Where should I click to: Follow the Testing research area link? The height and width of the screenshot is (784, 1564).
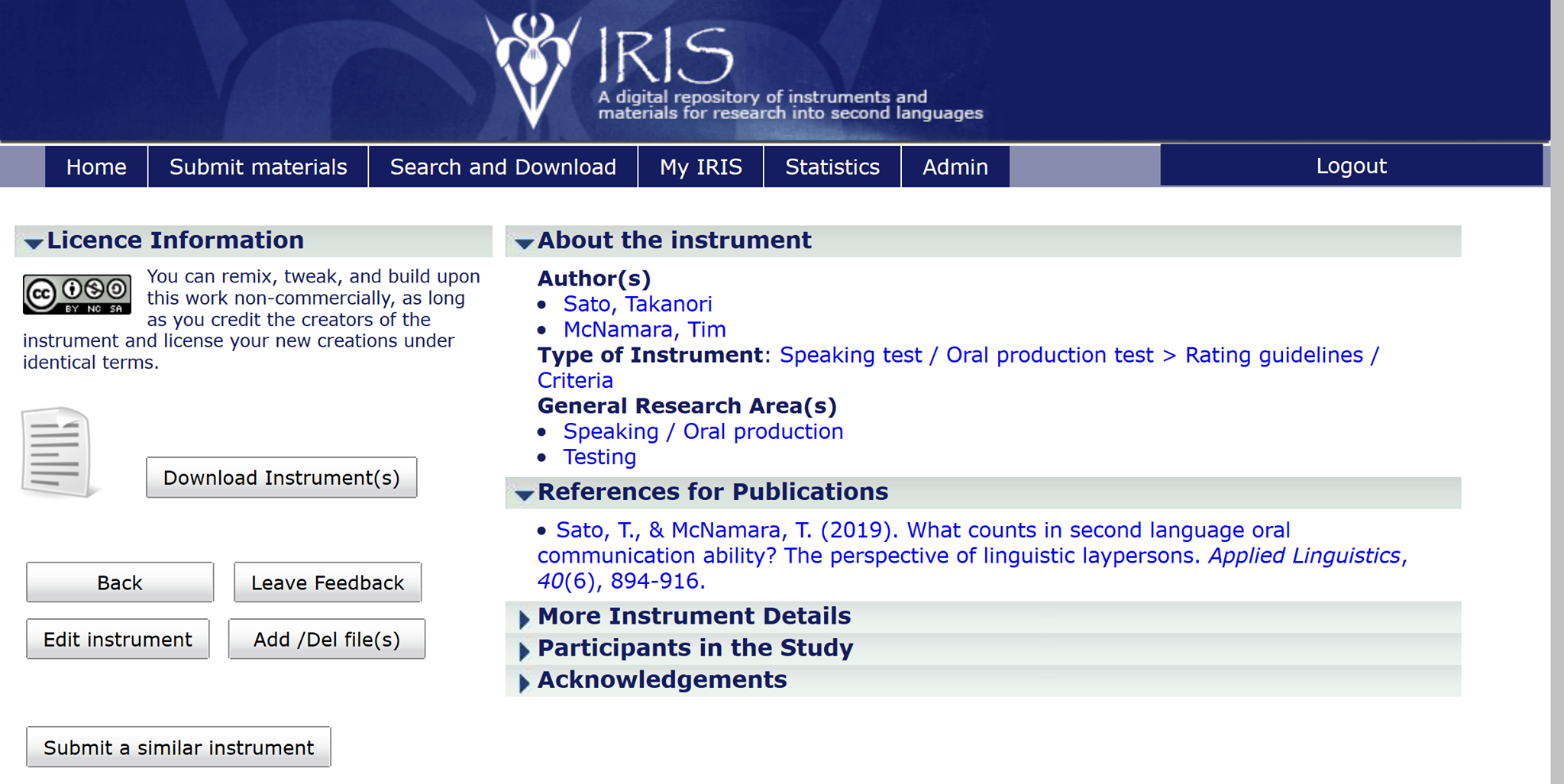(599, 457)
